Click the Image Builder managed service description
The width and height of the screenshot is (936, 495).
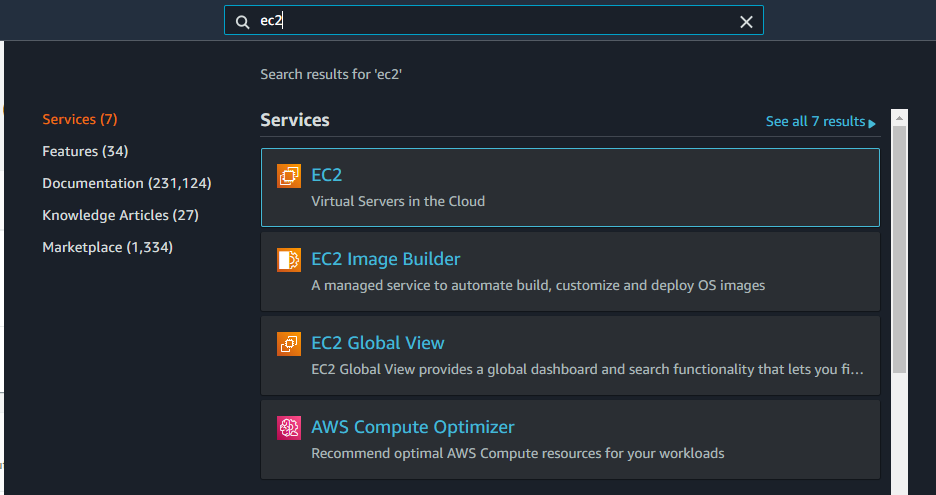coord(538,285)
